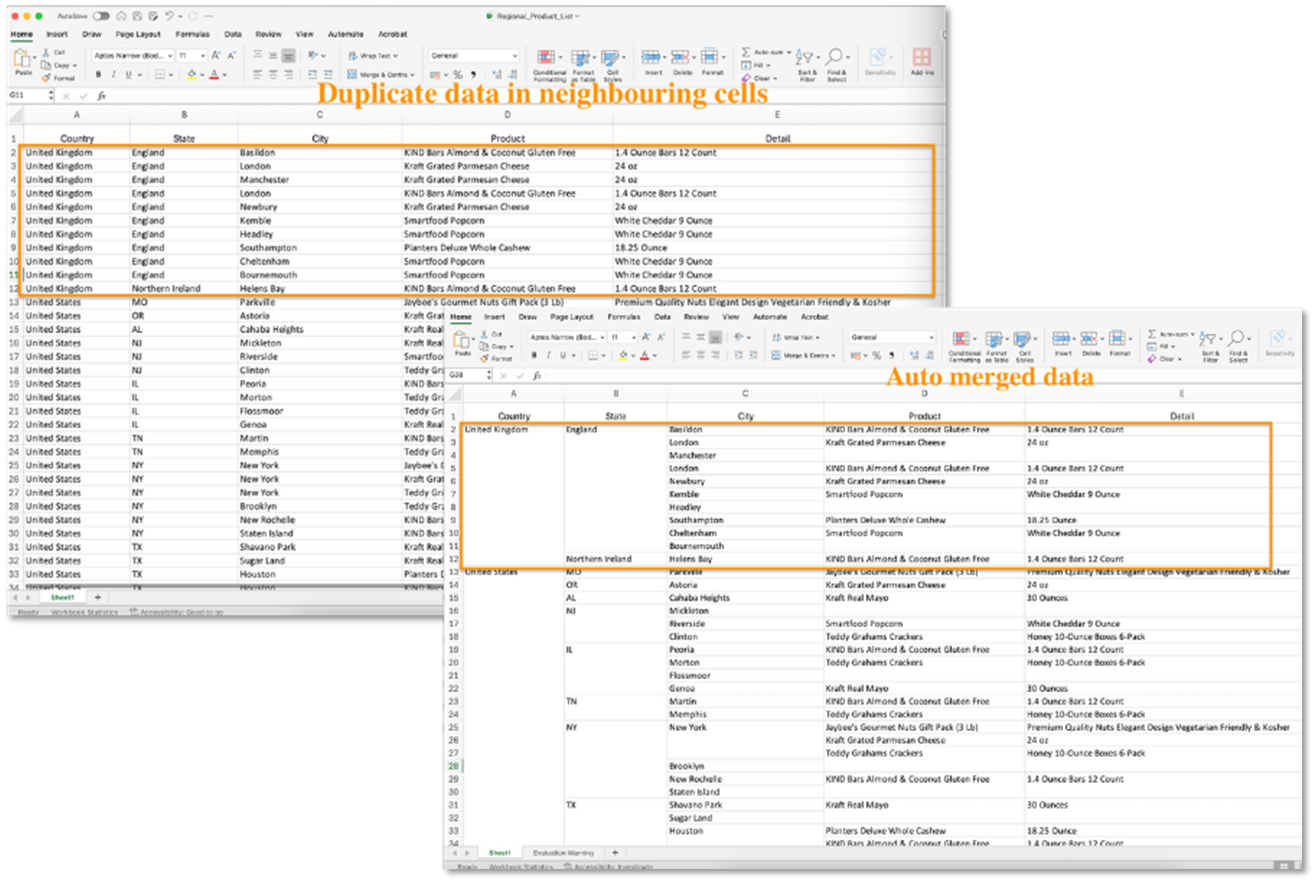Open font name dropdown in the lower window

point(566,338)
